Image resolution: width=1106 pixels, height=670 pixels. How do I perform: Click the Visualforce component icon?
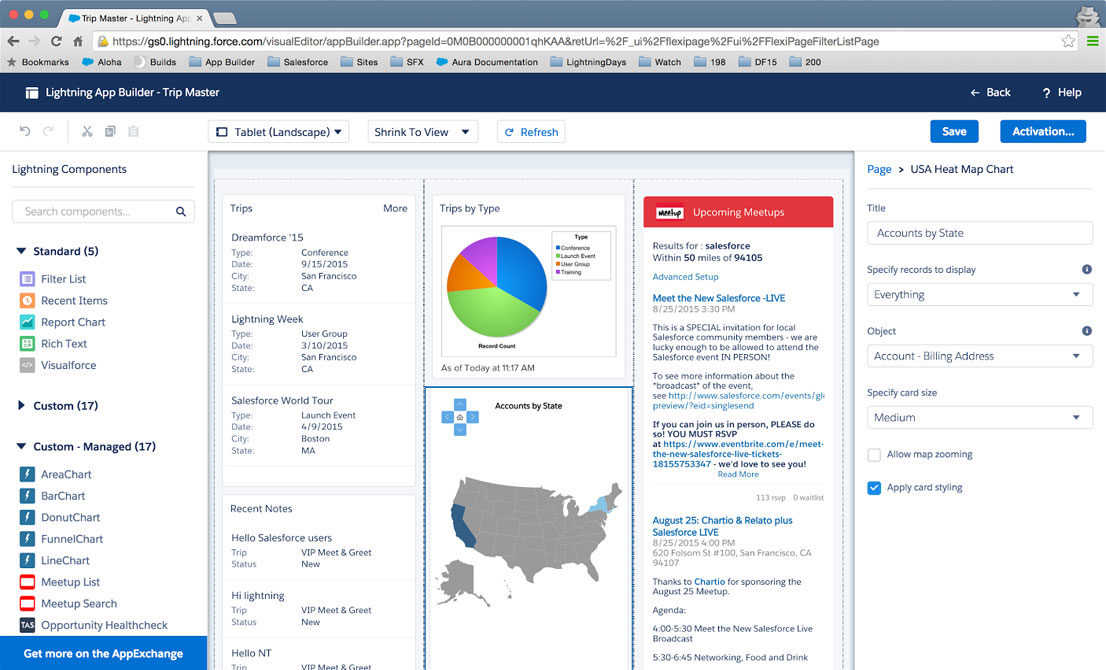click(27, 365)
